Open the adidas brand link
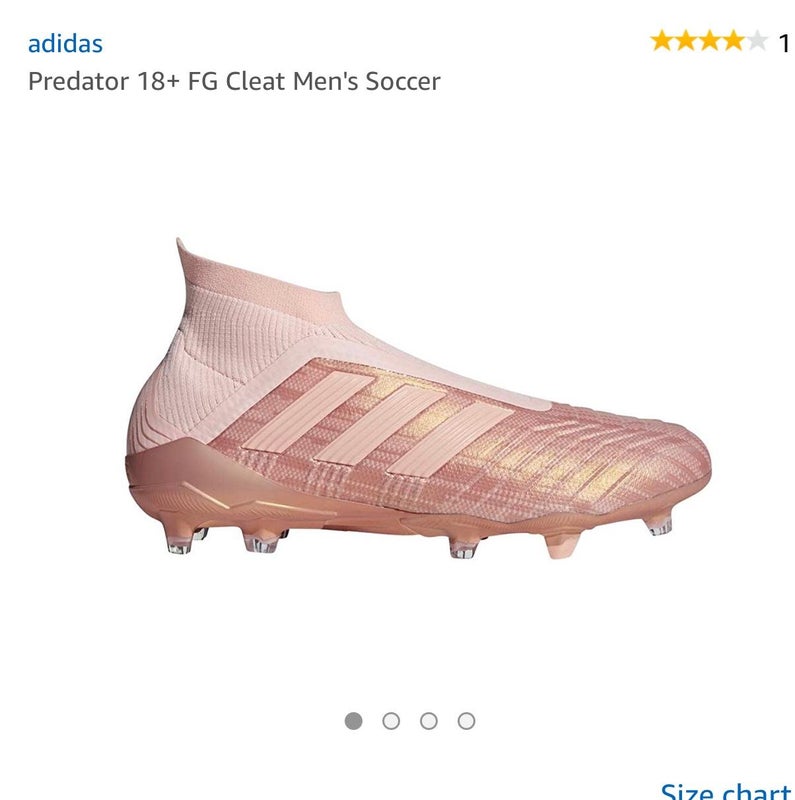The image size is (795, 800). 65,44
